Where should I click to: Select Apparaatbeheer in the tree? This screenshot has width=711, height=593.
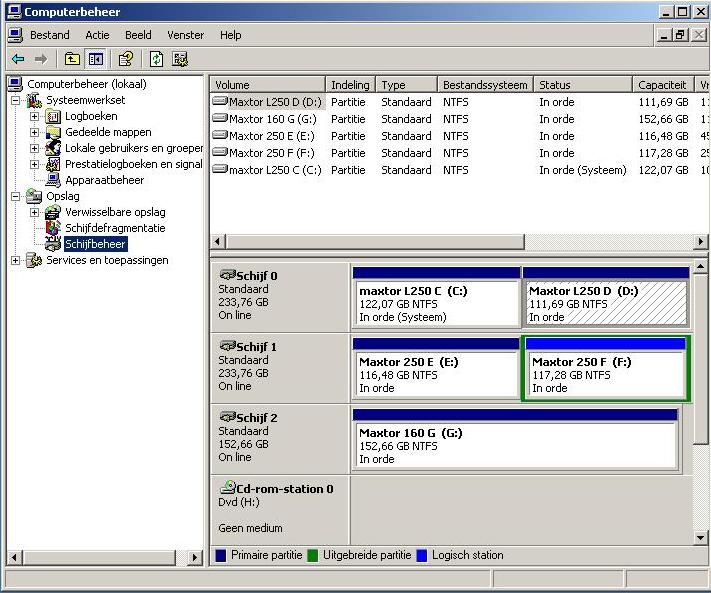click(105, 180)
